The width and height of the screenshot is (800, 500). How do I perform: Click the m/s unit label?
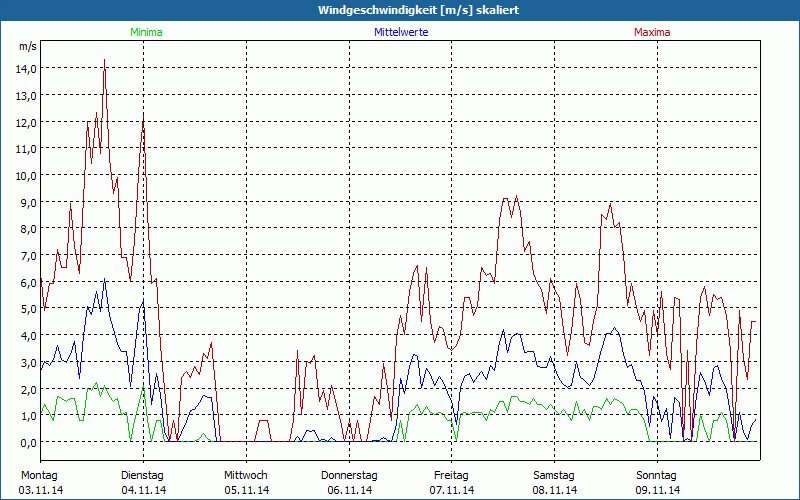pos(27,46)
